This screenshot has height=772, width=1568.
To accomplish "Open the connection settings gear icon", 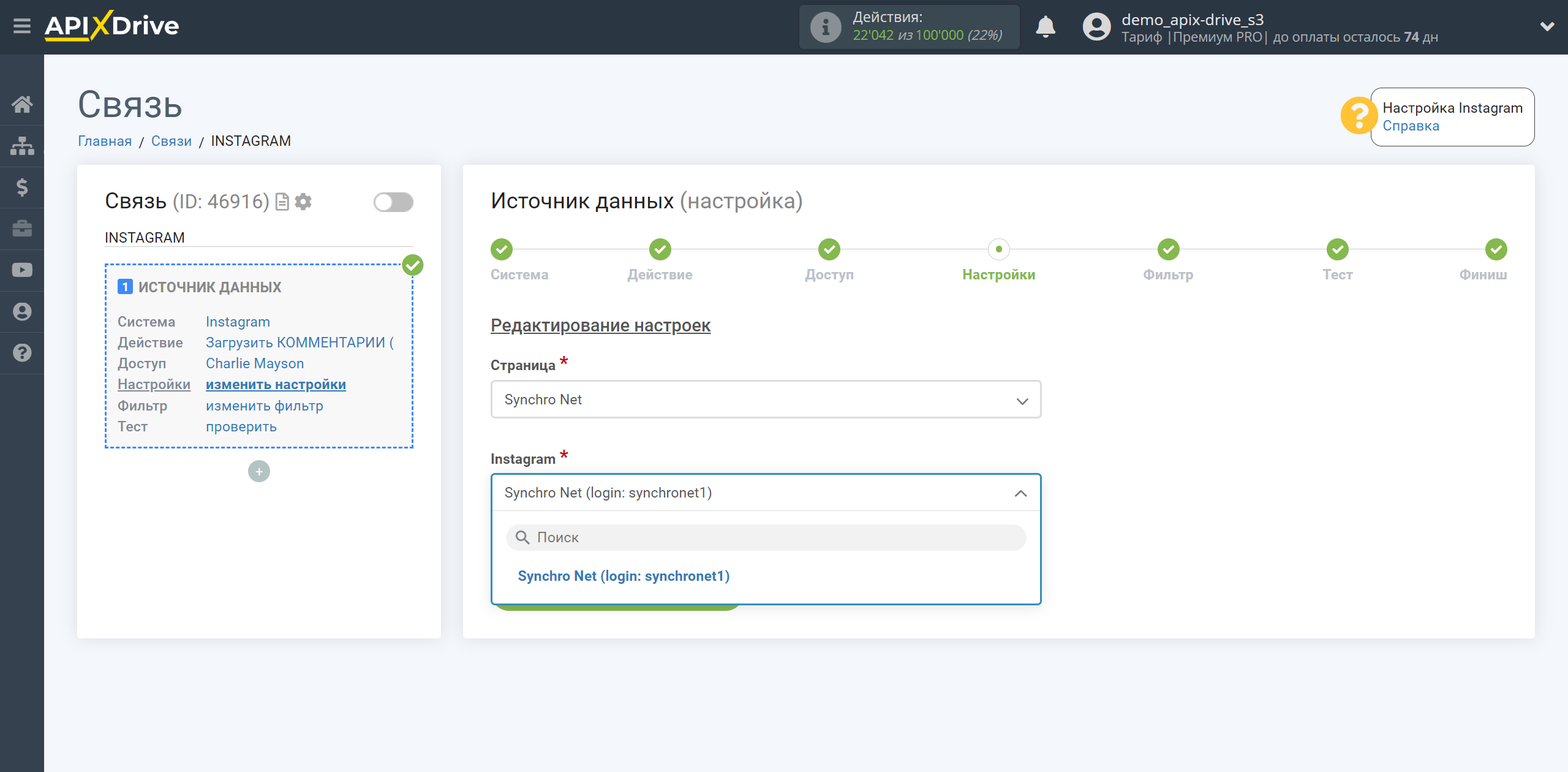I will coord(303,202).
